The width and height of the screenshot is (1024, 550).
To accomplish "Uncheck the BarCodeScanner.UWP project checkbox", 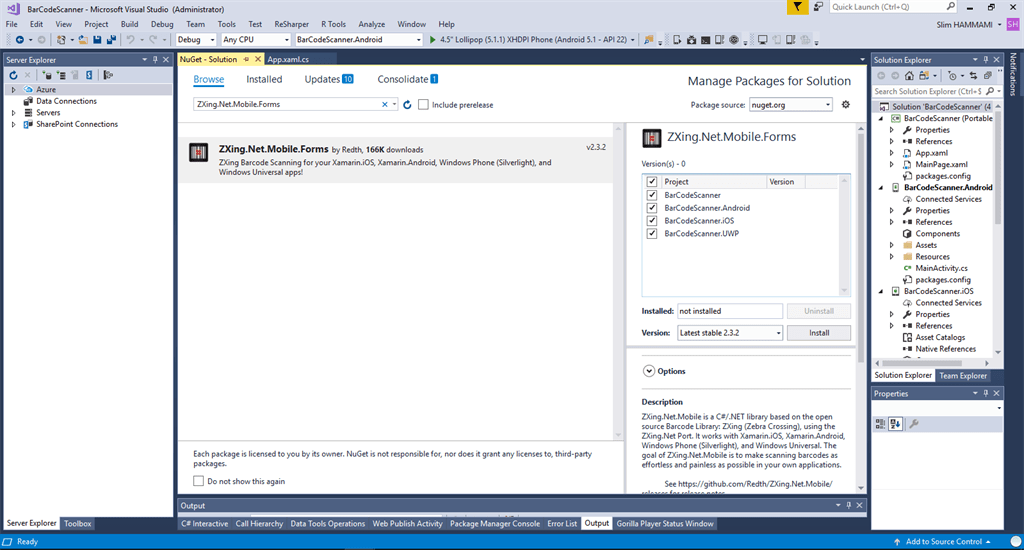I will [x=652, y=233].
